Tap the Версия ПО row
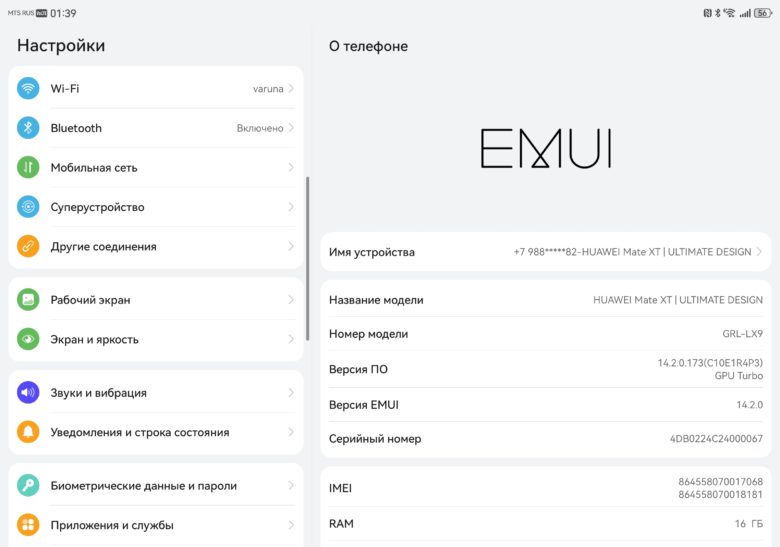The image size is (780, 547). 546,369
